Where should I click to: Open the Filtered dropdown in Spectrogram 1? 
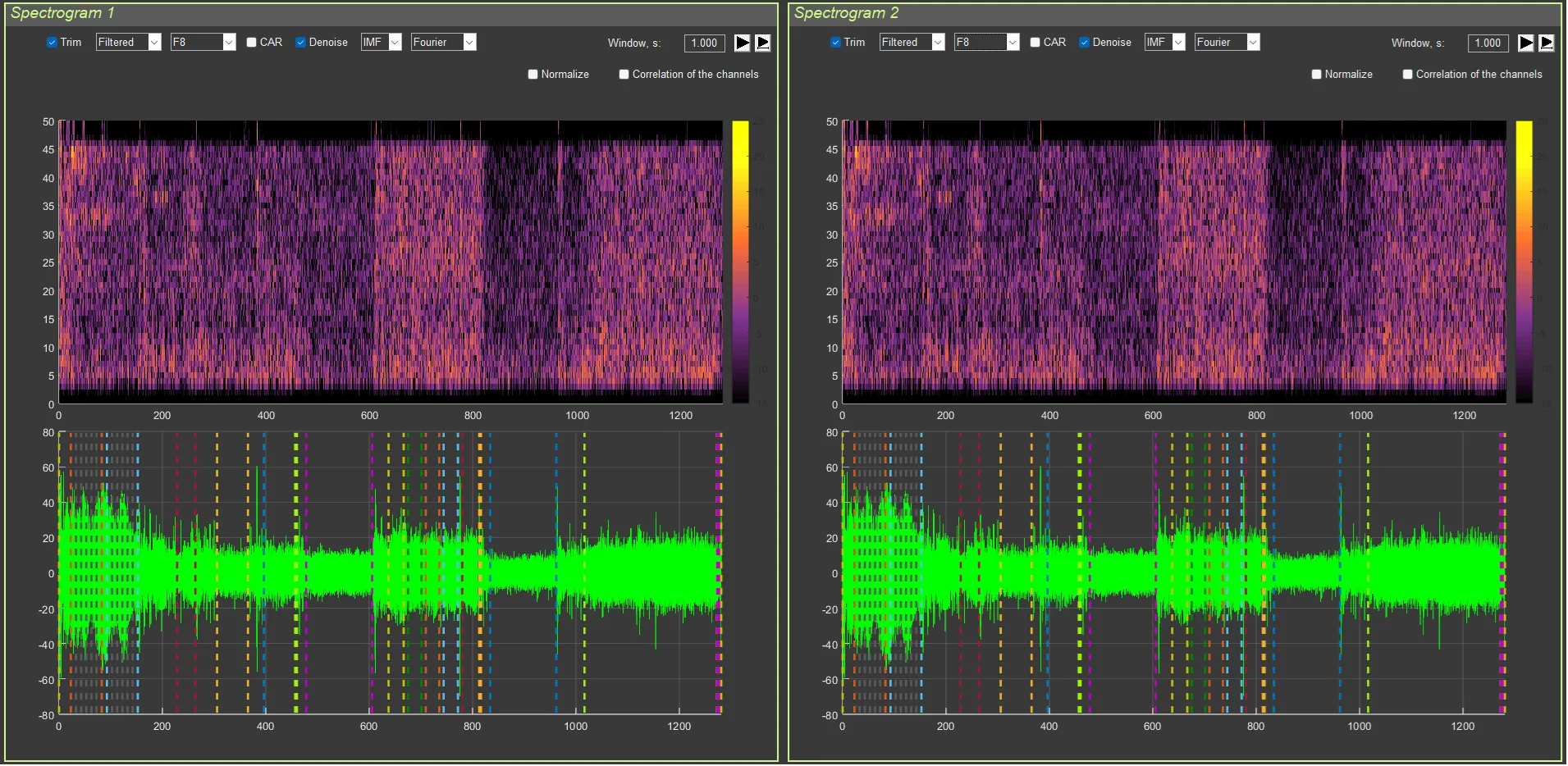(129, 43)
